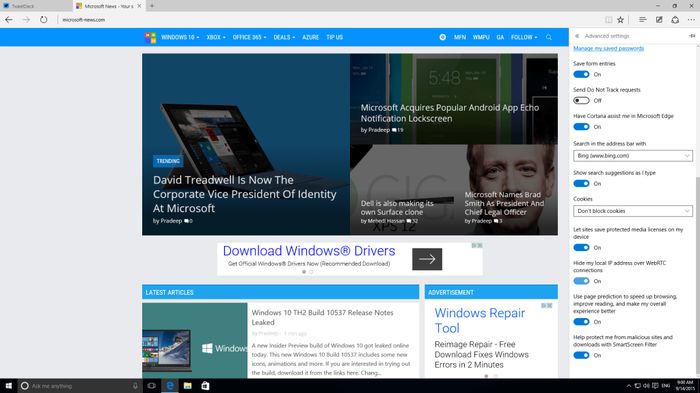
Task: Open Reading view book icon
Action: tap(608, 20)
